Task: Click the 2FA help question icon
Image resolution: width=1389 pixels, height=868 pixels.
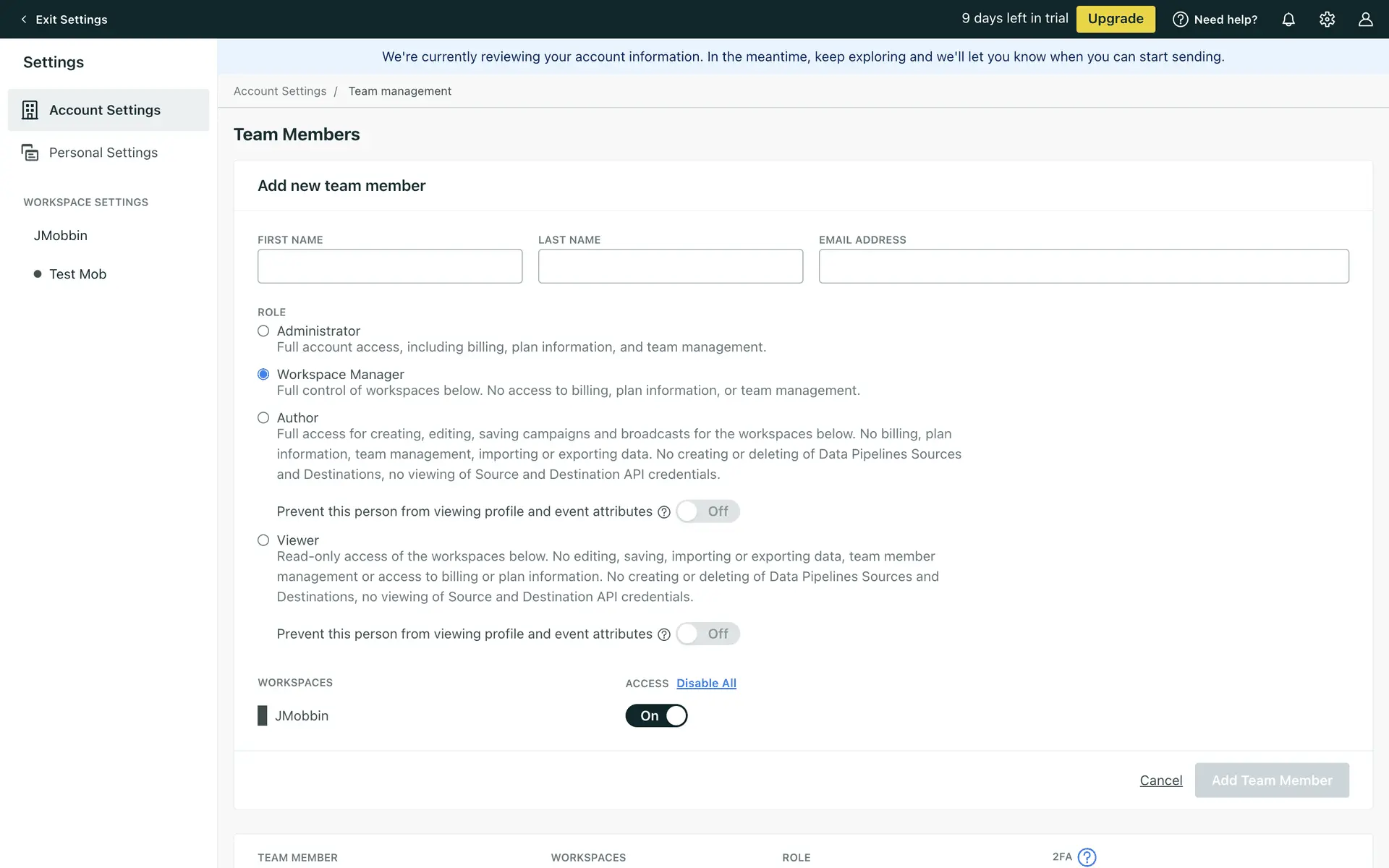Action: tap(1087, 857)
